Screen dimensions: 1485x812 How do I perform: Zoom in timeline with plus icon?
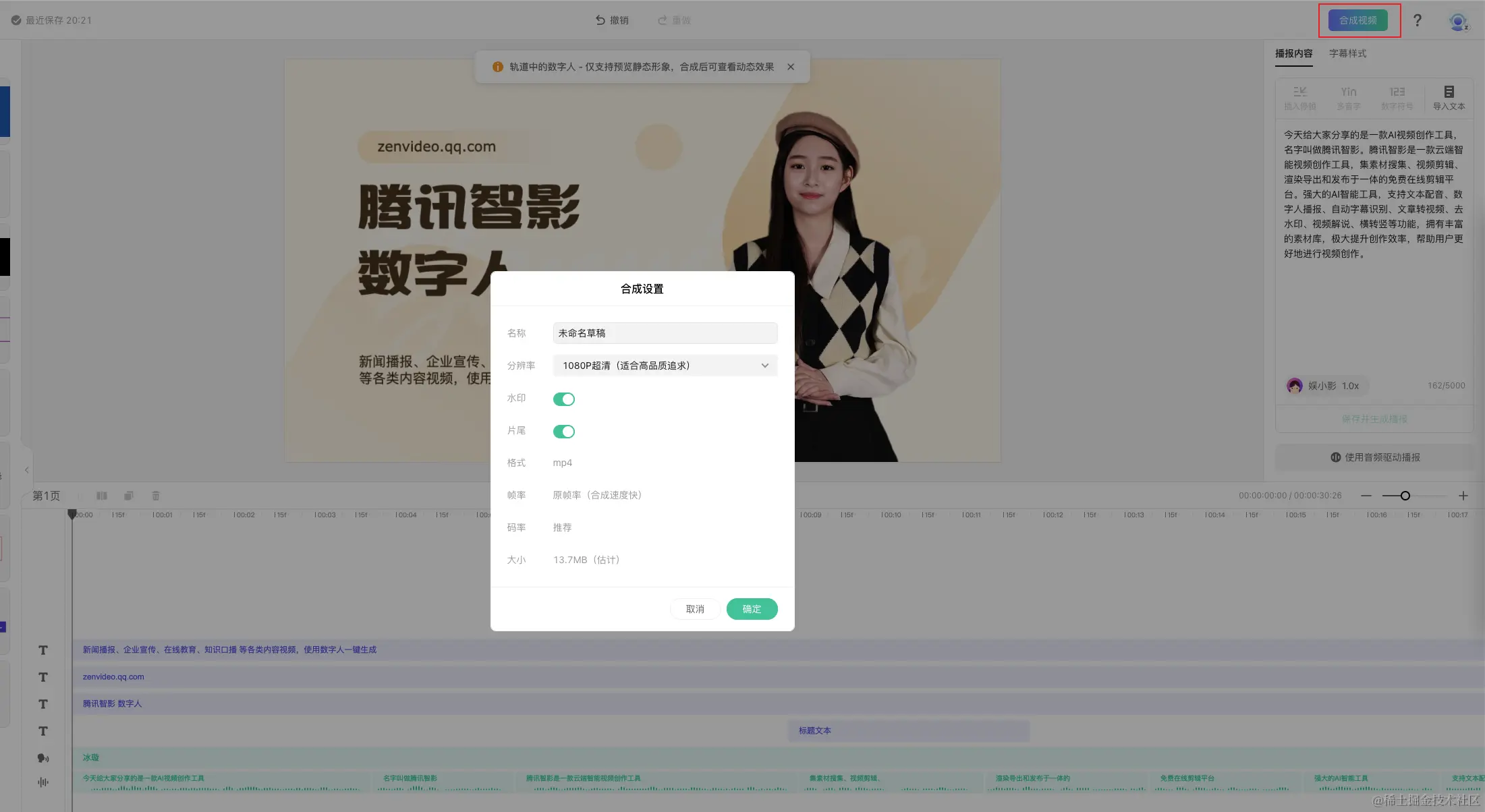coord(1463,496)
